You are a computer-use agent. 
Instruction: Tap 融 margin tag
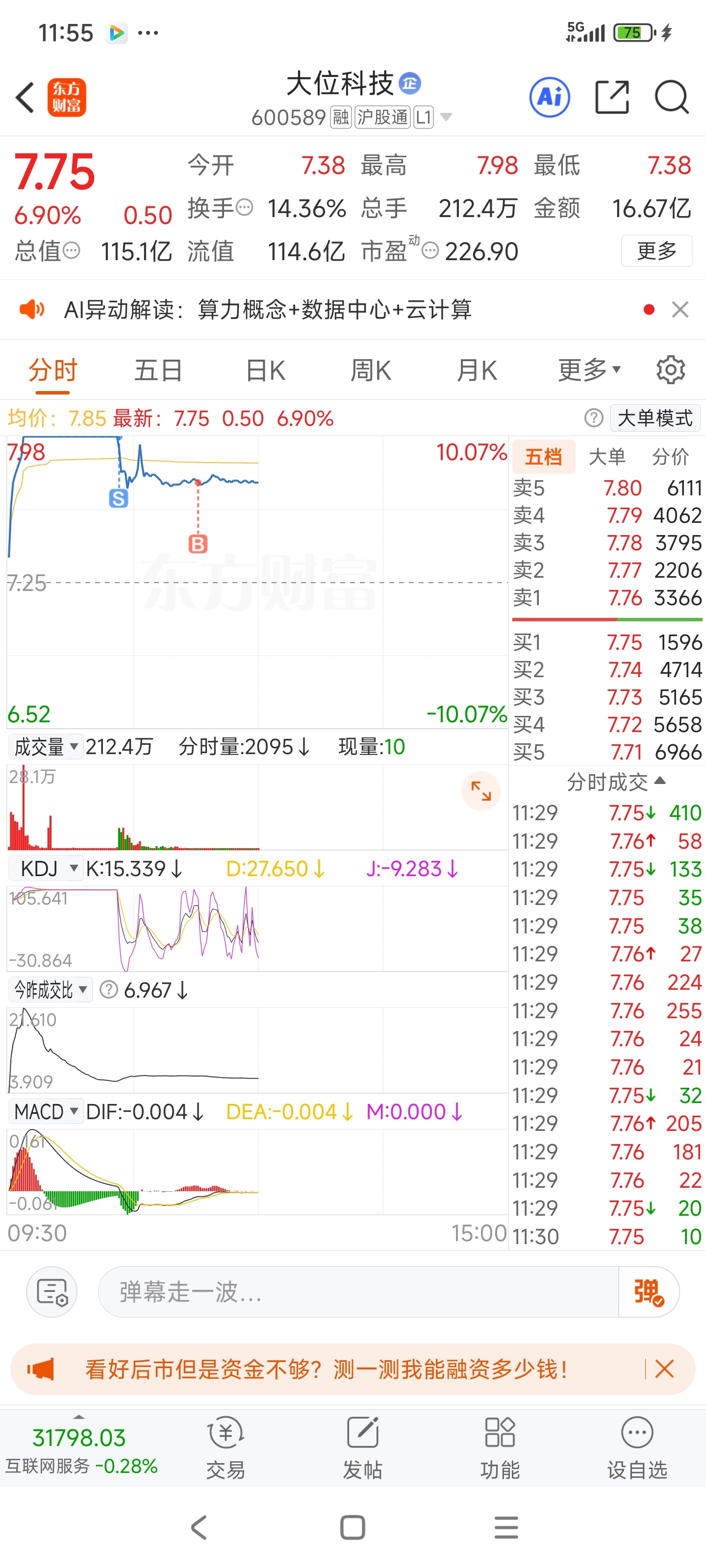341,117
